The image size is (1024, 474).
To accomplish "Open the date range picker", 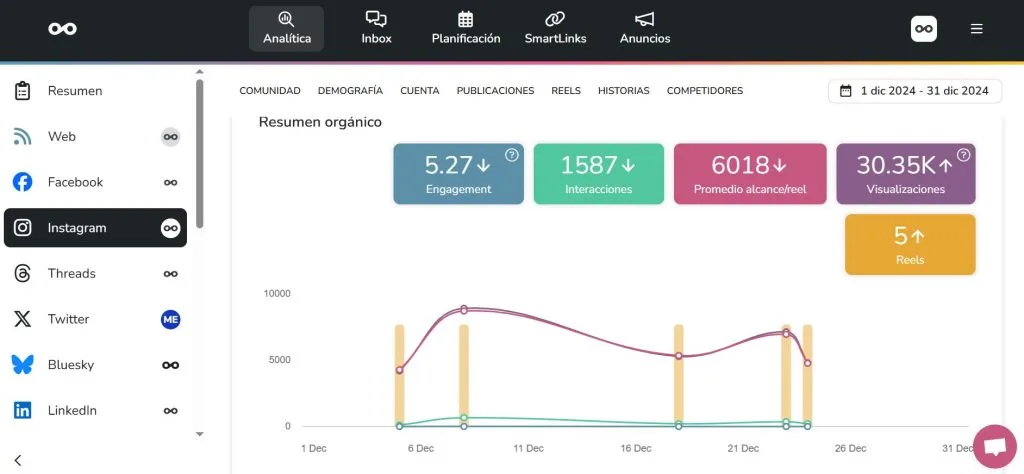I will click(915, 91).
